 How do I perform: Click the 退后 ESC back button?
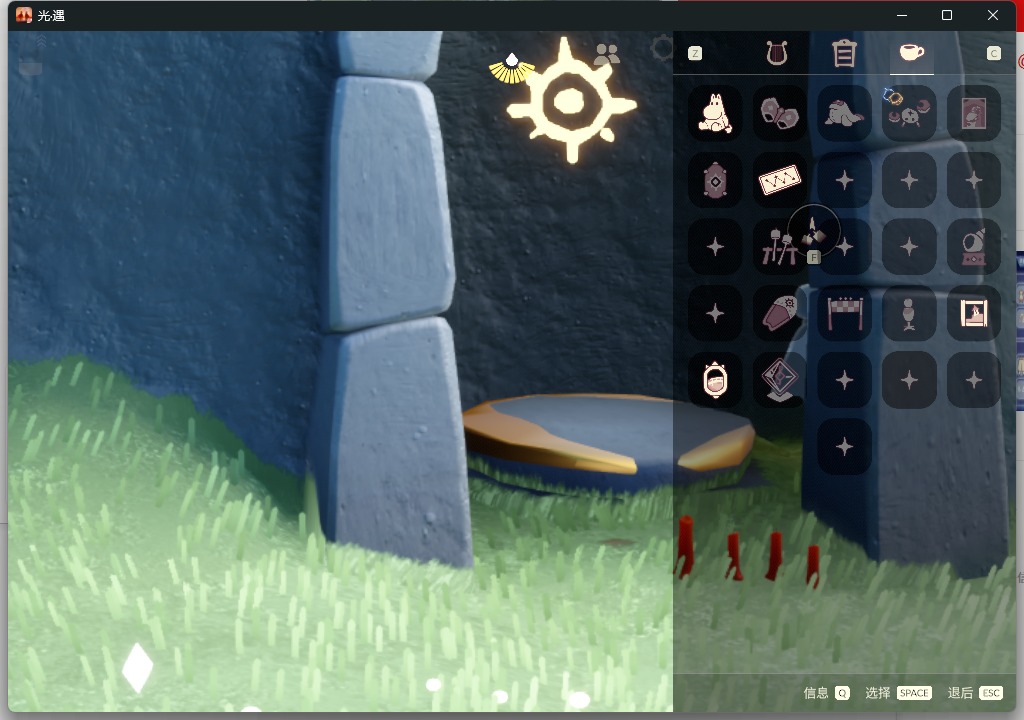(x=975, y=693)
